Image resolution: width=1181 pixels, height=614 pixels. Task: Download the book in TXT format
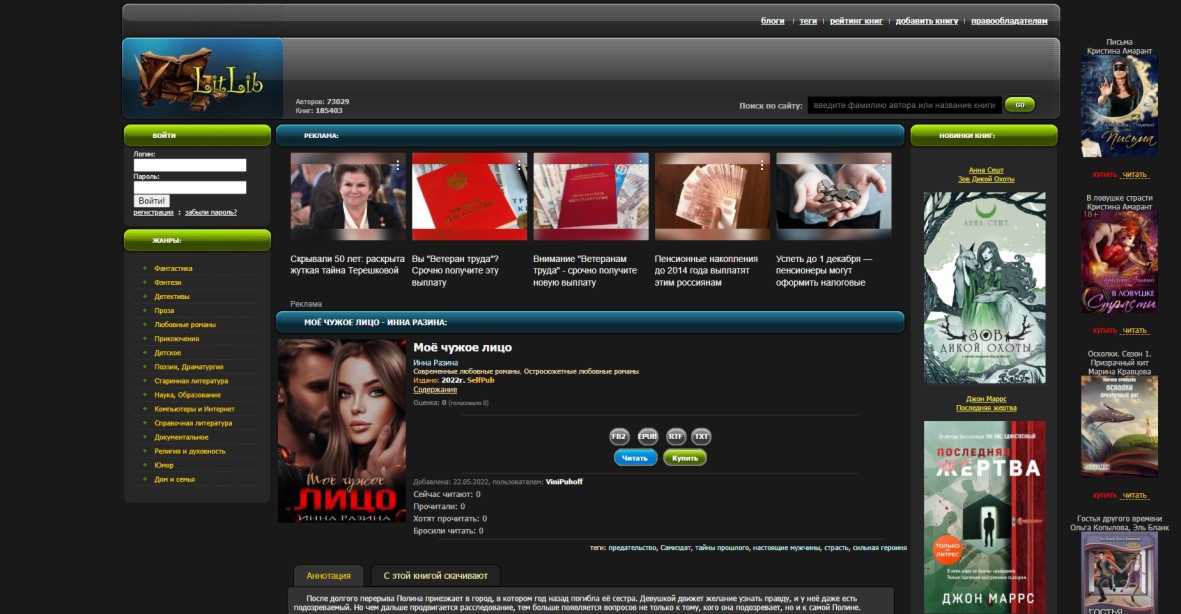[702, 436]
